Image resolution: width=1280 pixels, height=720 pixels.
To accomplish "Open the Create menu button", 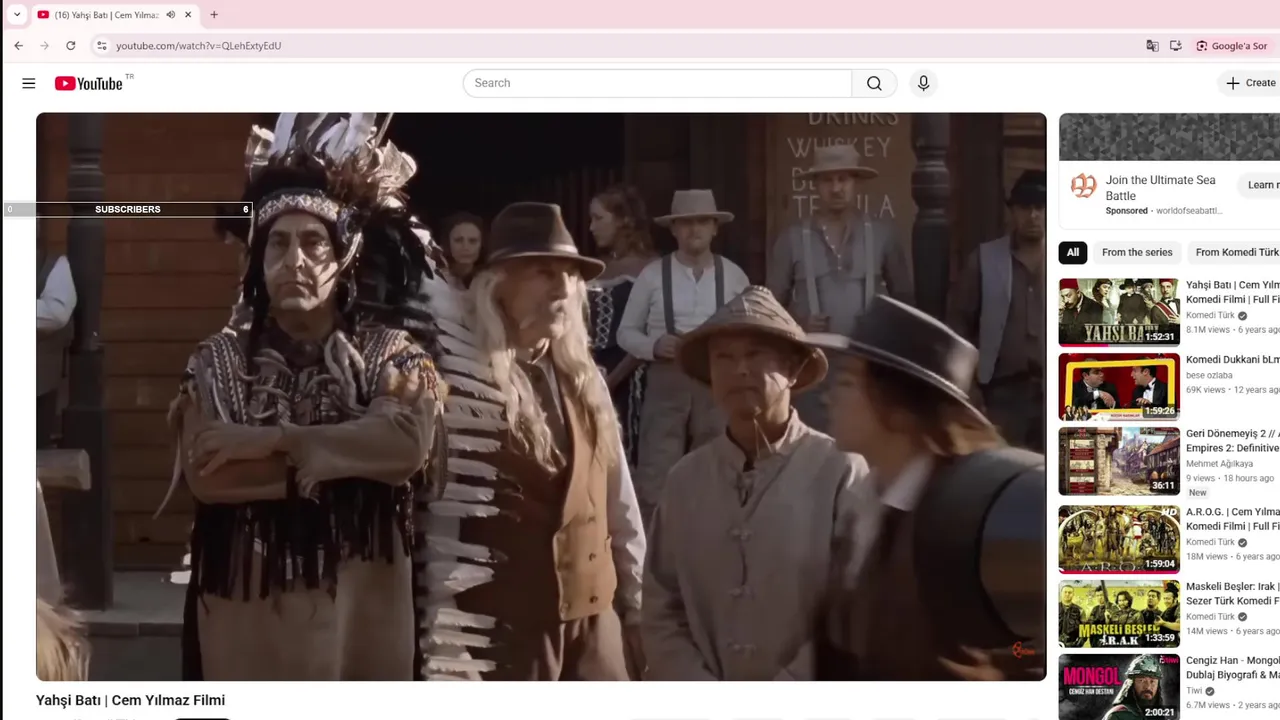I will point(1251,83).
